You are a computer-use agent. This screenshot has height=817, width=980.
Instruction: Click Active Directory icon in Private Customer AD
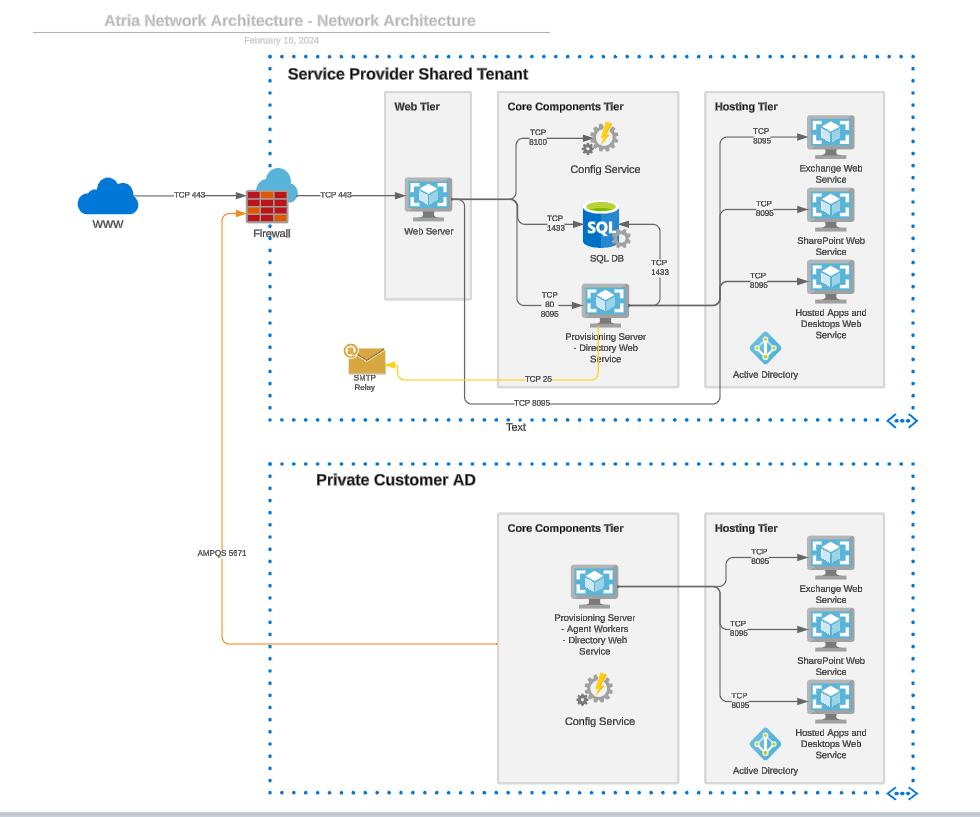(765, 744)
